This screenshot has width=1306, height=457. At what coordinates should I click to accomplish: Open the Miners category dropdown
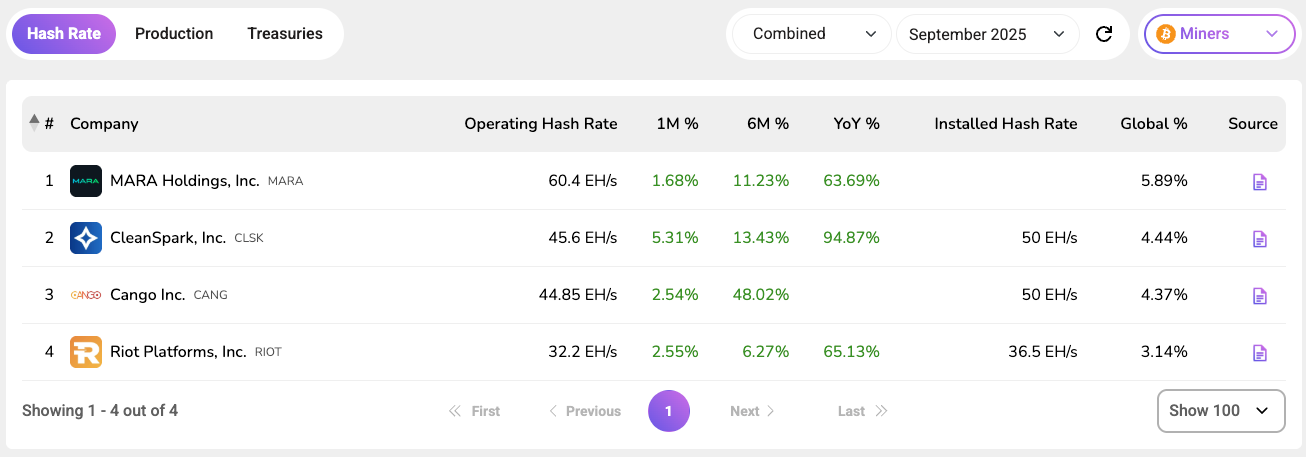[1217, 34]
